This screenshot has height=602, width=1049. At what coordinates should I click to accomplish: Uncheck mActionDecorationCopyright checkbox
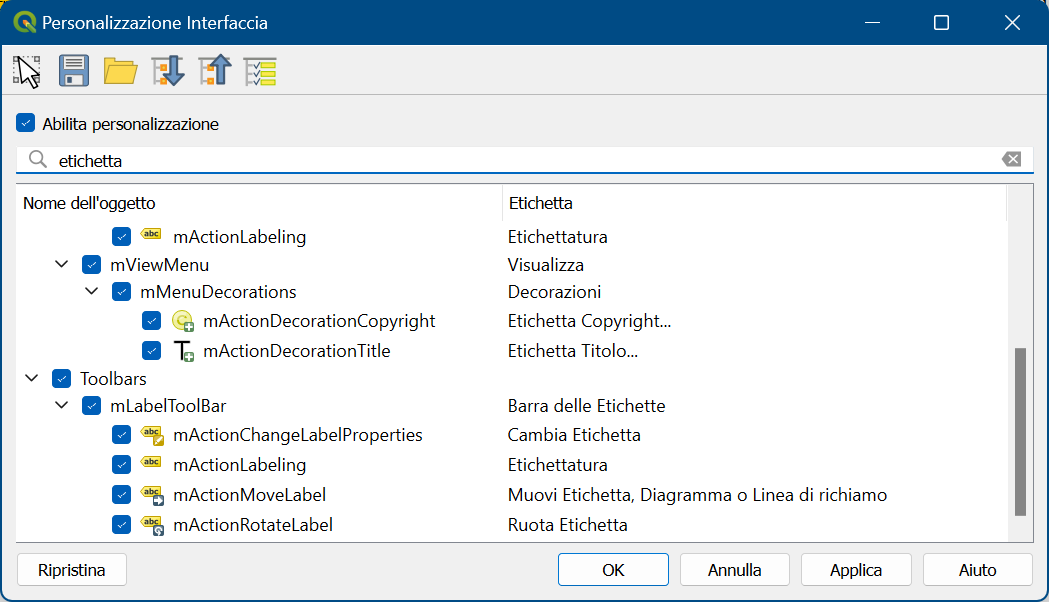tap(151, 321)
